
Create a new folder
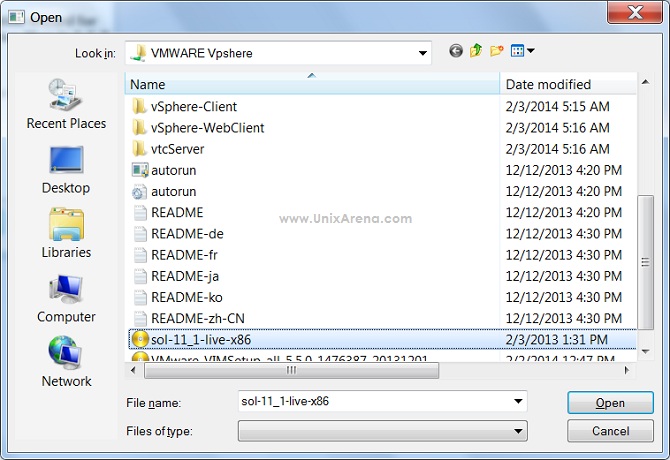tap(496, 51)
